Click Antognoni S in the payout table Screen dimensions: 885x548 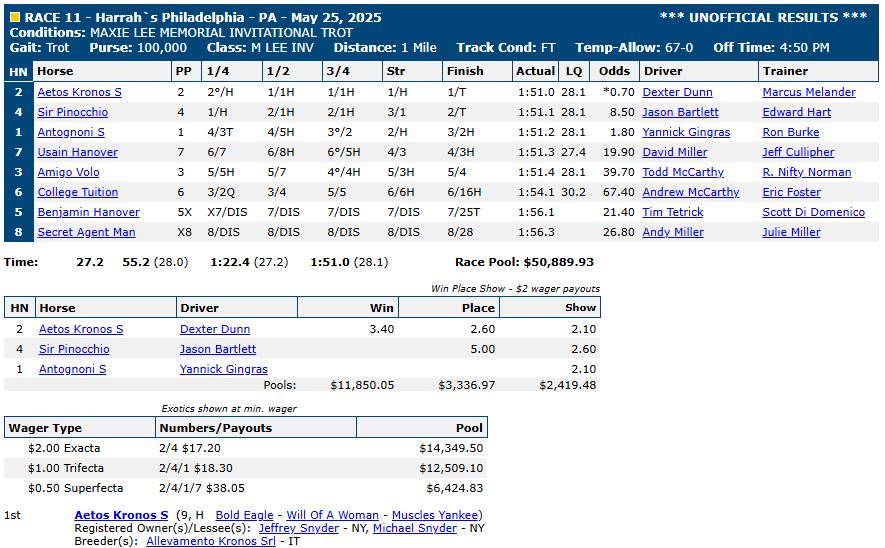click(72, 369)
